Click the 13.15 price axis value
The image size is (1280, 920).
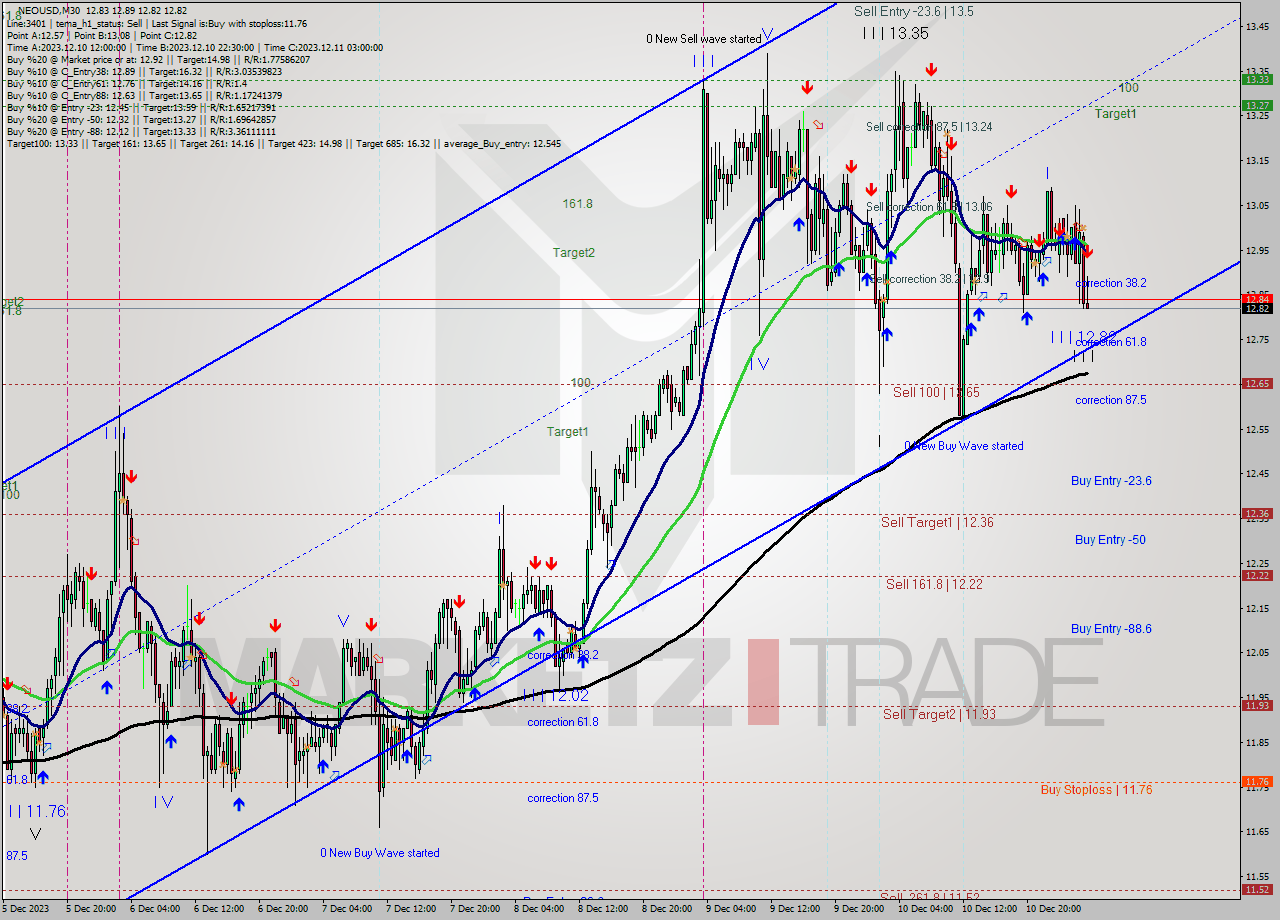[1257, 160]
